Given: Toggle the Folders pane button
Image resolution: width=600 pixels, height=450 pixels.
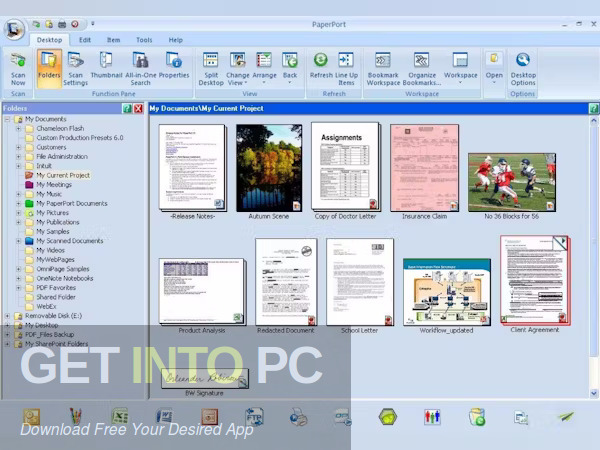Looking at the screenshot, I should click(49, 69).
